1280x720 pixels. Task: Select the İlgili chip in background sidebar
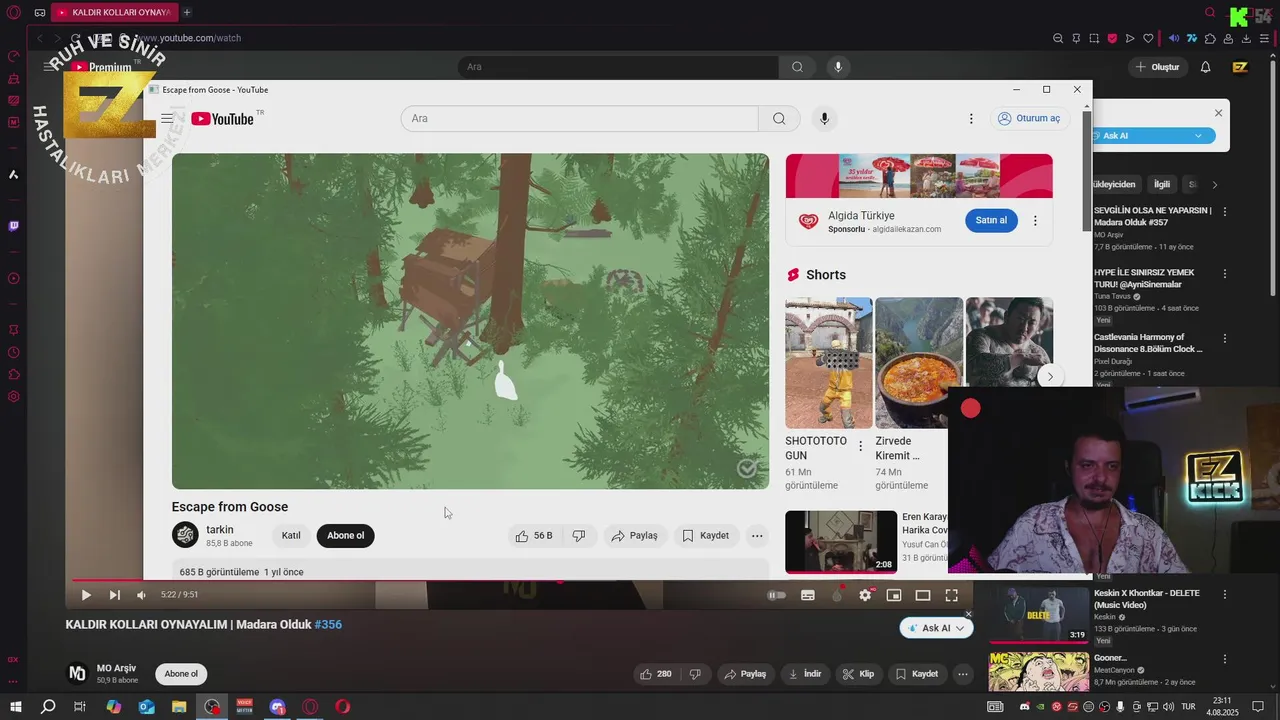(1162, 185)
